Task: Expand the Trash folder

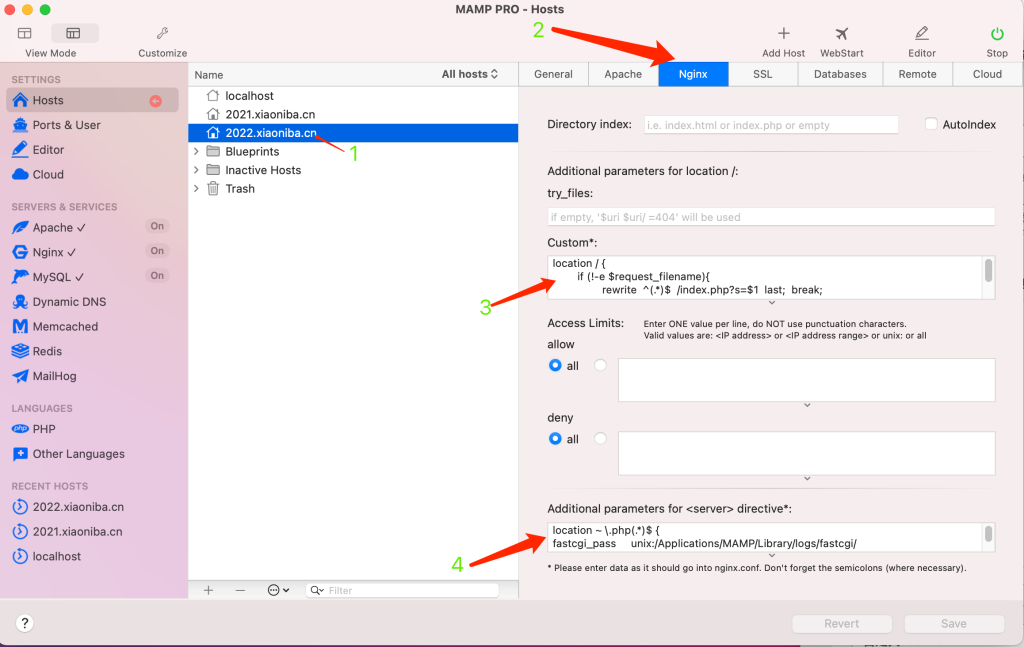Action: (197, 189)
